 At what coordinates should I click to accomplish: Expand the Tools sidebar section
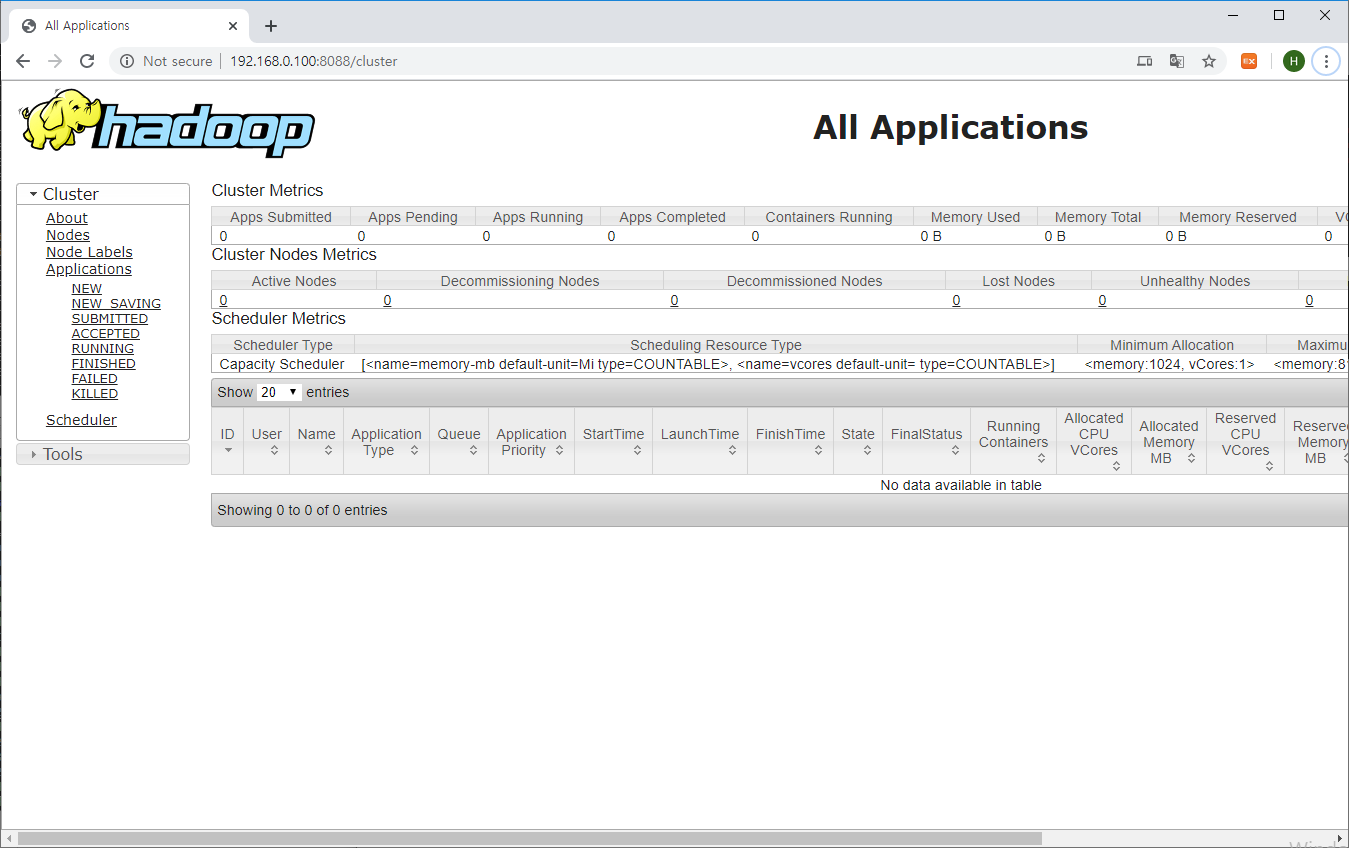[103, 454]
